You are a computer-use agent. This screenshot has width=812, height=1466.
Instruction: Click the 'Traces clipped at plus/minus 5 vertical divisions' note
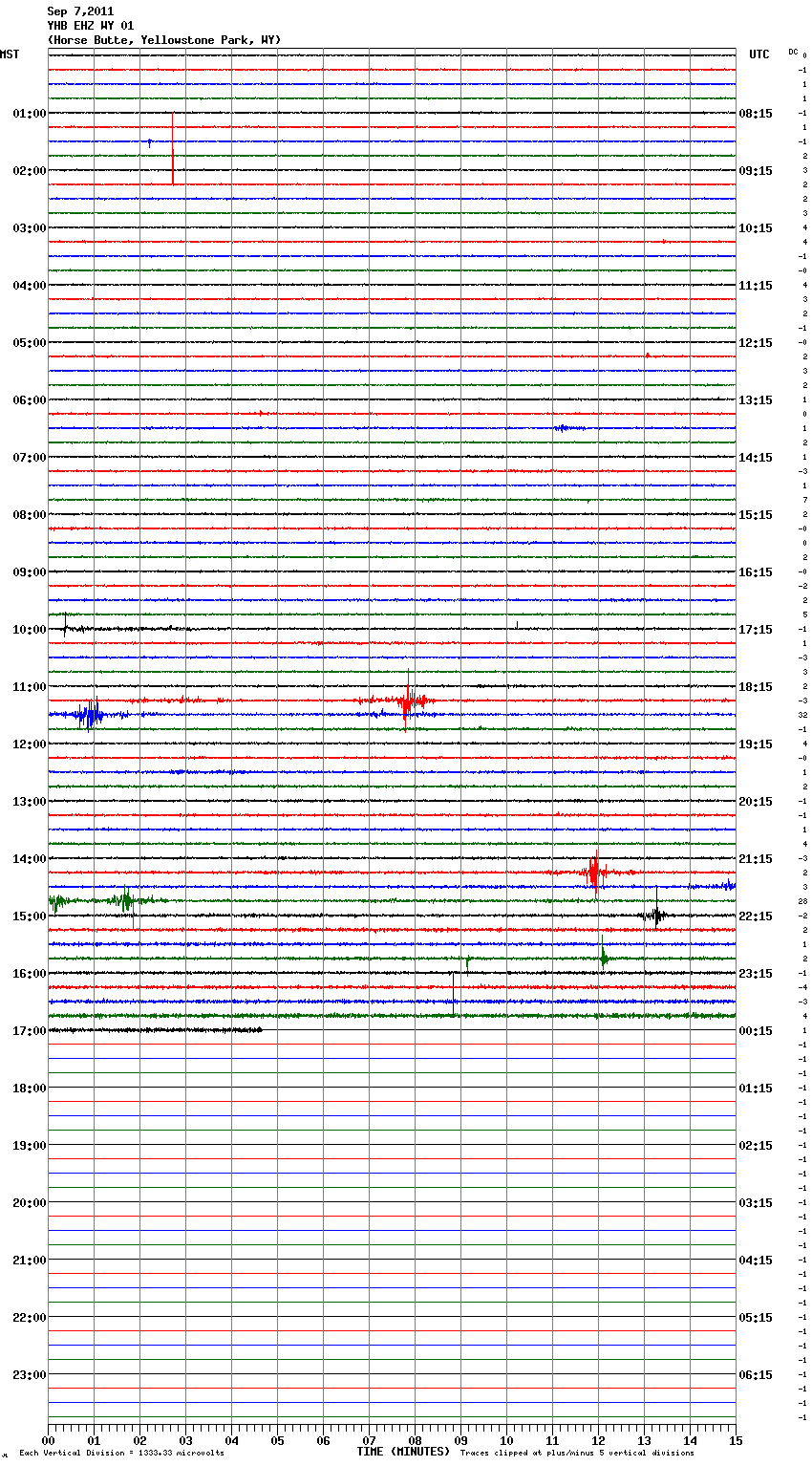[x=577, y=1454]
